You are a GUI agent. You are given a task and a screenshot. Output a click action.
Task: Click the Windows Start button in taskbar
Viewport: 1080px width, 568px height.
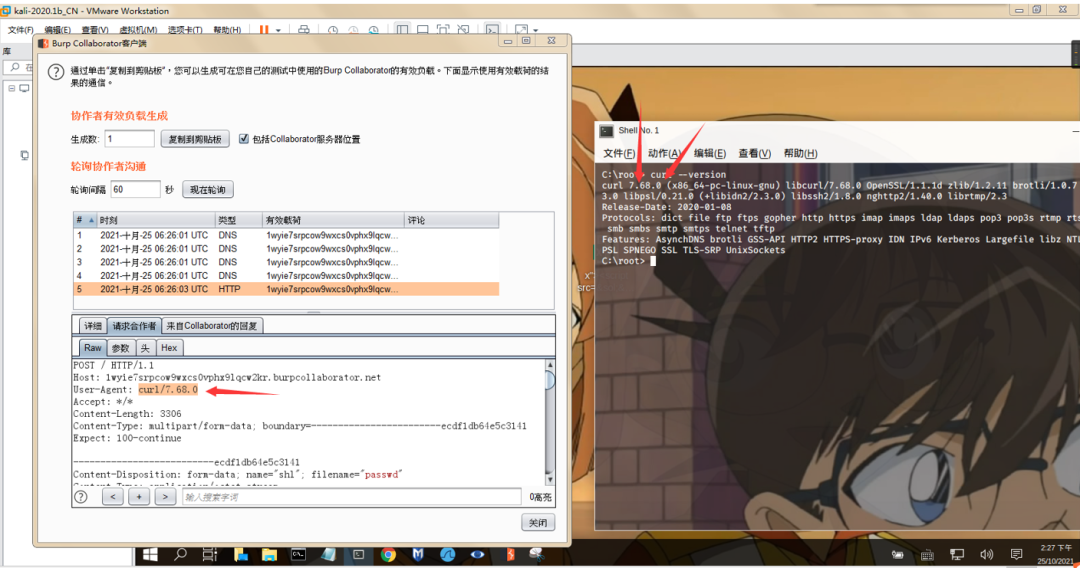click(150, 554)
